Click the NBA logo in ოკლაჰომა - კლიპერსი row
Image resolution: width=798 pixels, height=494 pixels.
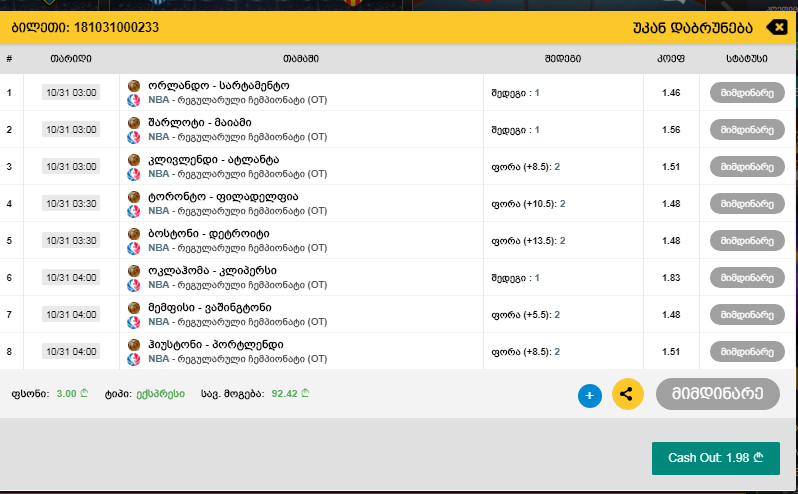(133, 285)
